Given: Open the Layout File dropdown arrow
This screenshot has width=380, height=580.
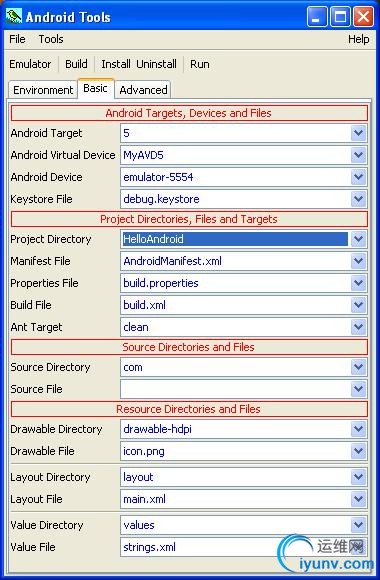Looking at the screenshot, I should pyautogui.click(x=358, y=499).
